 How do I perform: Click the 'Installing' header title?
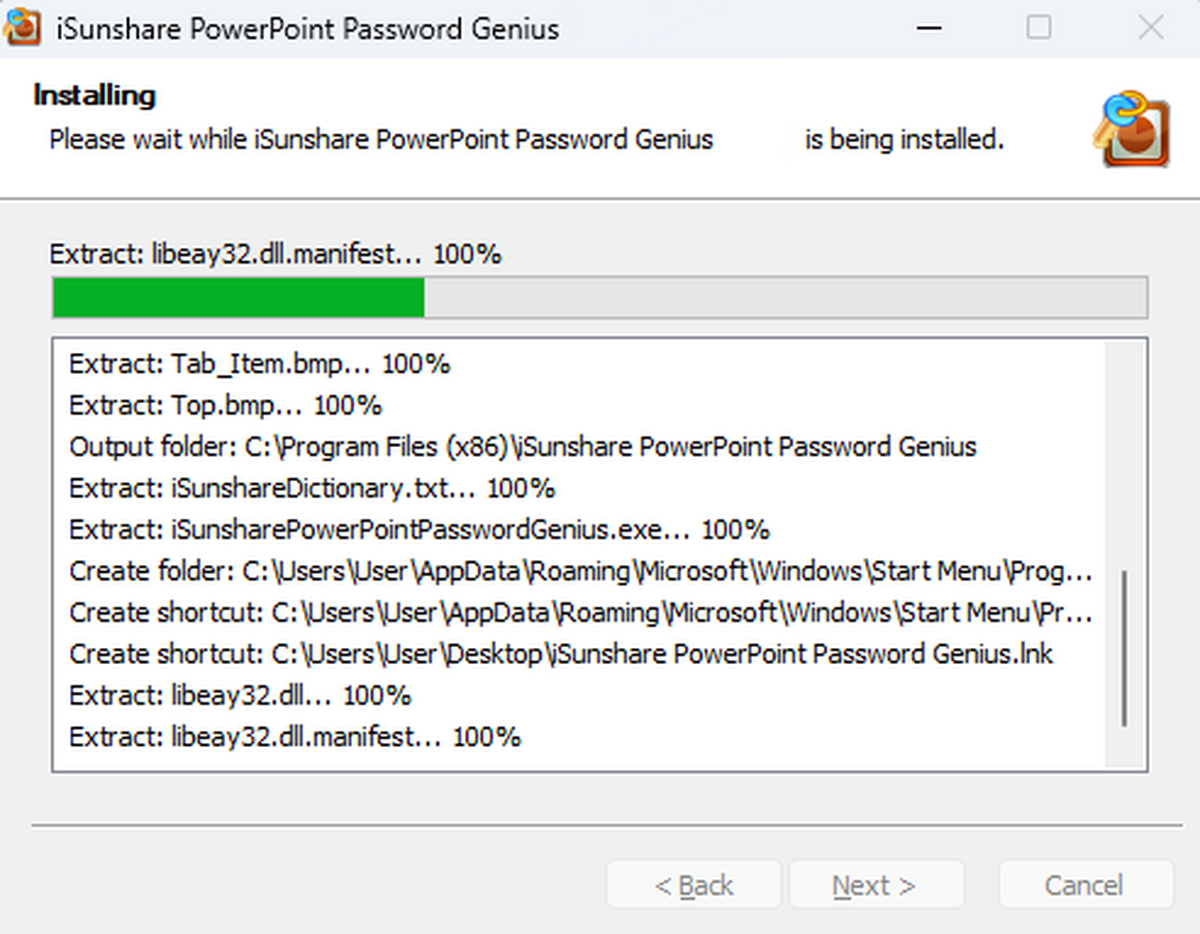tap(94, 96)
